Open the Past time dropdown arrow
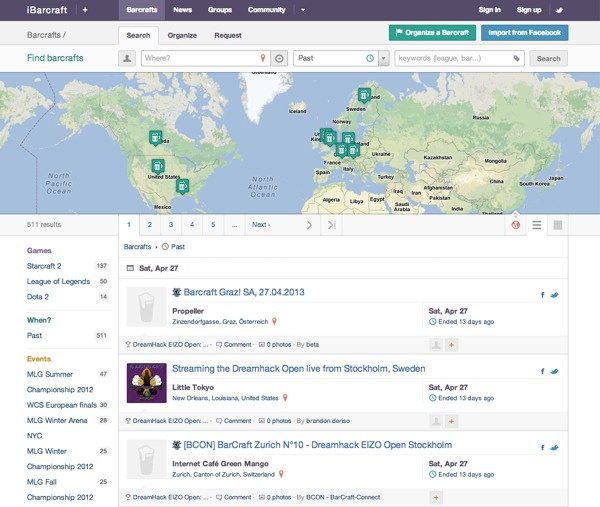This screenshot has width=600, height=507. pyautogui.click(x=383, y=59)
